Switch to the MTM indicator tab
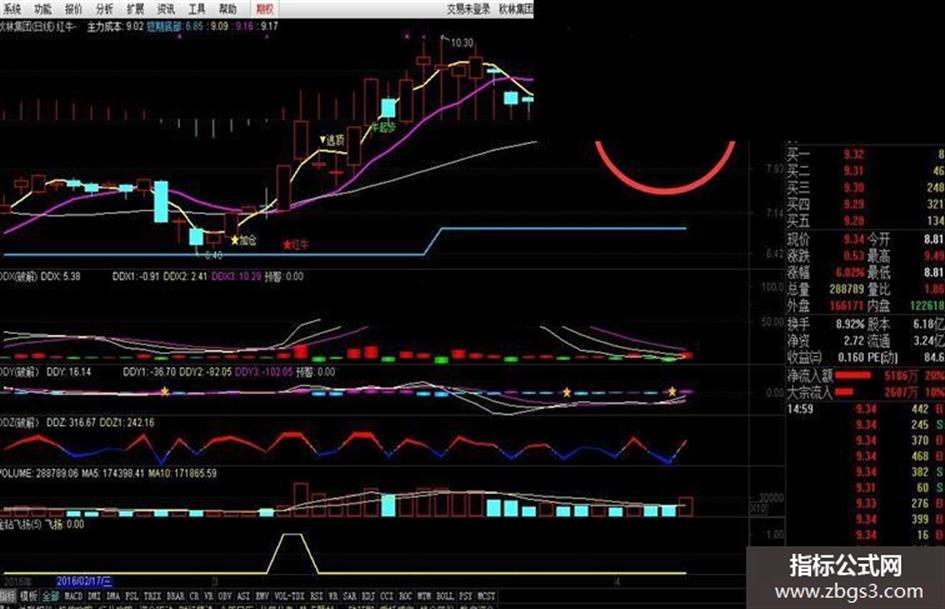Viewport: 945px width, 609px height. (x=424, y=596)
